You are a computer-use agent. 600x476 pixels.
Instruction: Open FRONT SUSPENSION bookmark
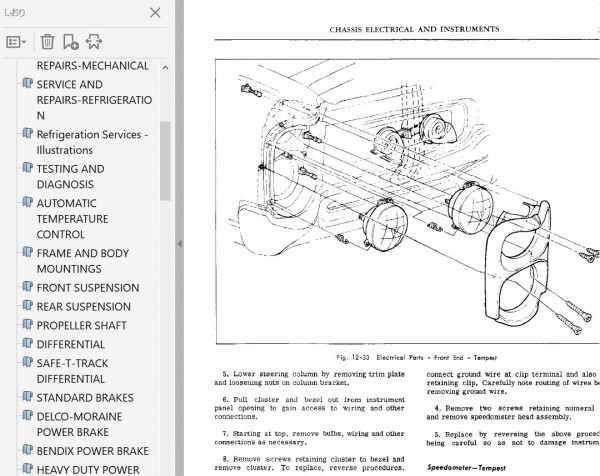88,288
